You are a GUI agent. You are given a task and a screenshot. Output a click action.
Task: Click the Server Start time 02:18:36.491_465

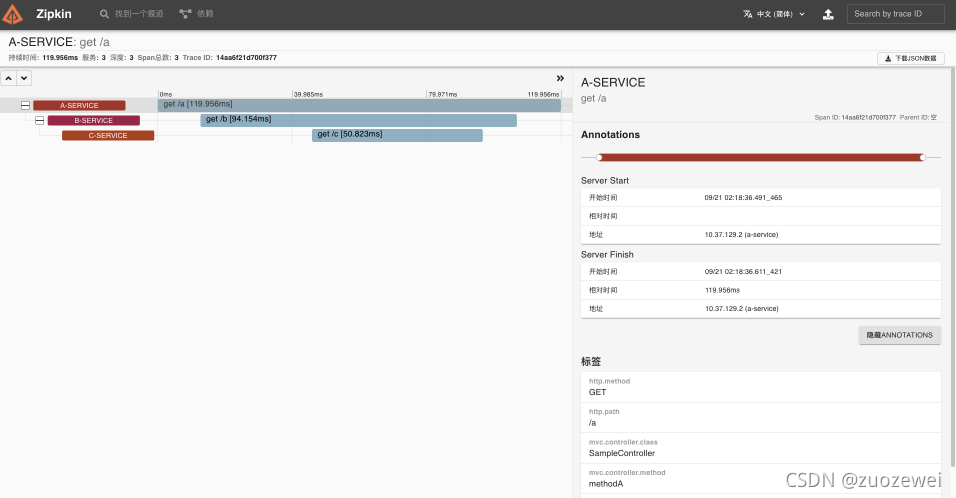click(x=743, y=197)
